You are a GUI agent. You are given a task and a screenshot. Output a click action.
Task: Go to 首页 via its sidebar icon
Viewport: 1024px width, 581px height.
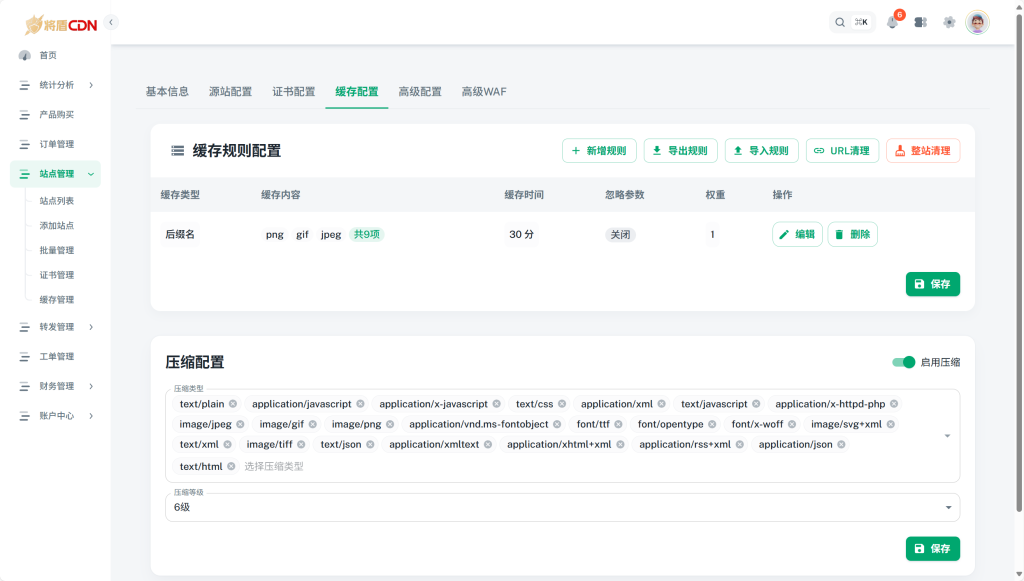click(x=23, y=55)
